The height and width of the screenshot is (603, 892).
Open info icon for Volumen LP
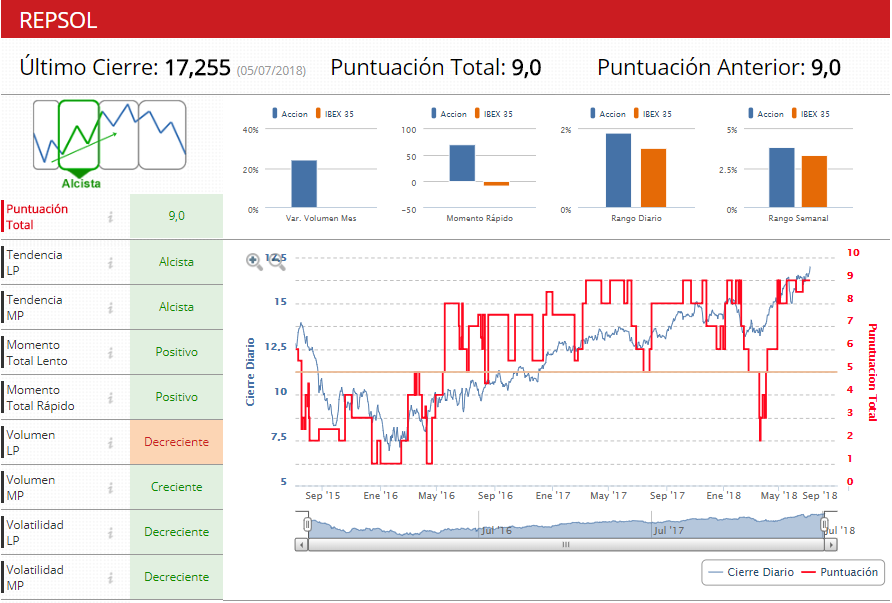pyautogui.click(x=110, y=443)
